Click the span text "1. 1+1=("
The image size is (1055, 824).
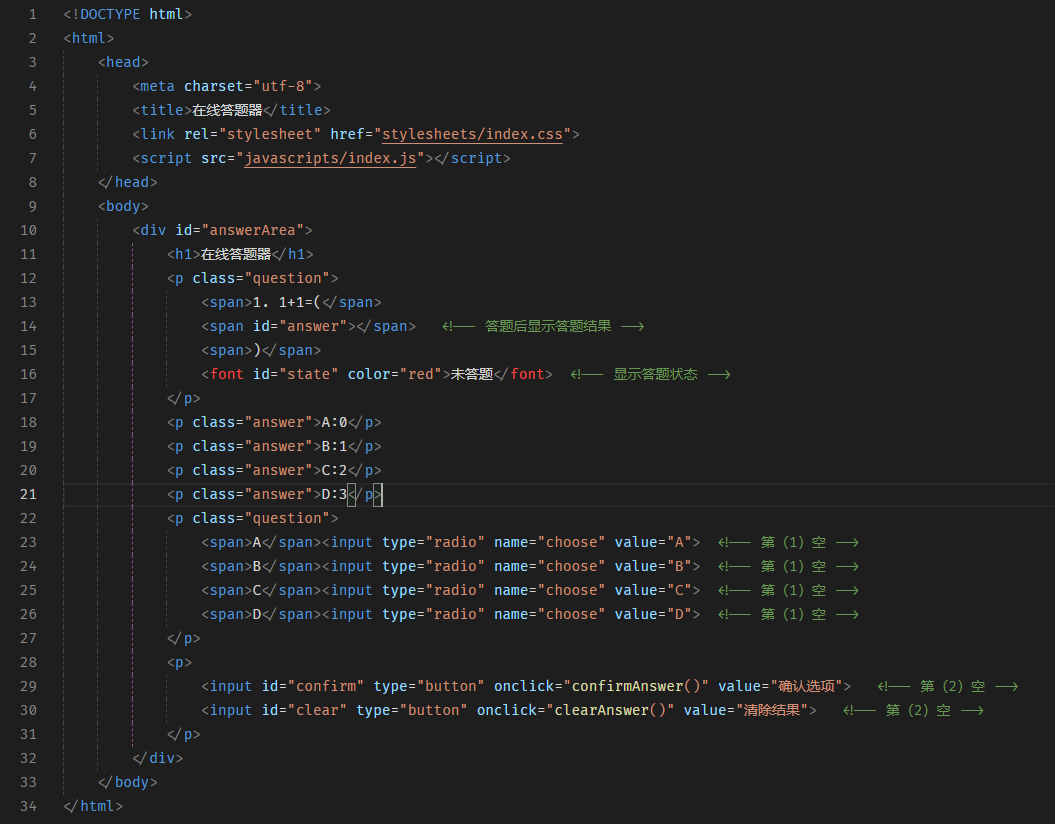(287, 302)
